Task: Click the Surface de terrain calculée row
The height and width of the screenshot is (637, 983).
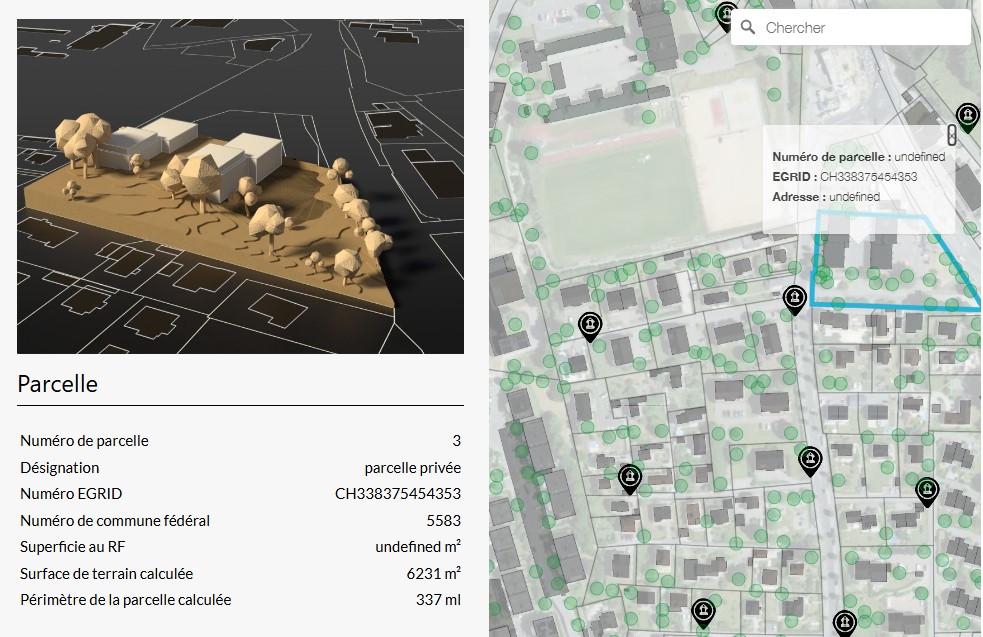Action: [x=240, y=574]
